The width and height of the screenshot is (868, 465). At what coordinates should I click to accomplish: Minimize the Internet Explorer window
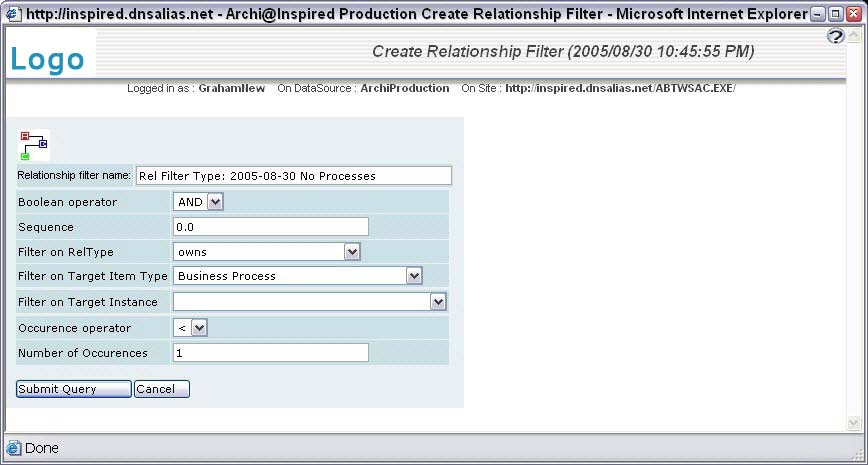point(818,14)
